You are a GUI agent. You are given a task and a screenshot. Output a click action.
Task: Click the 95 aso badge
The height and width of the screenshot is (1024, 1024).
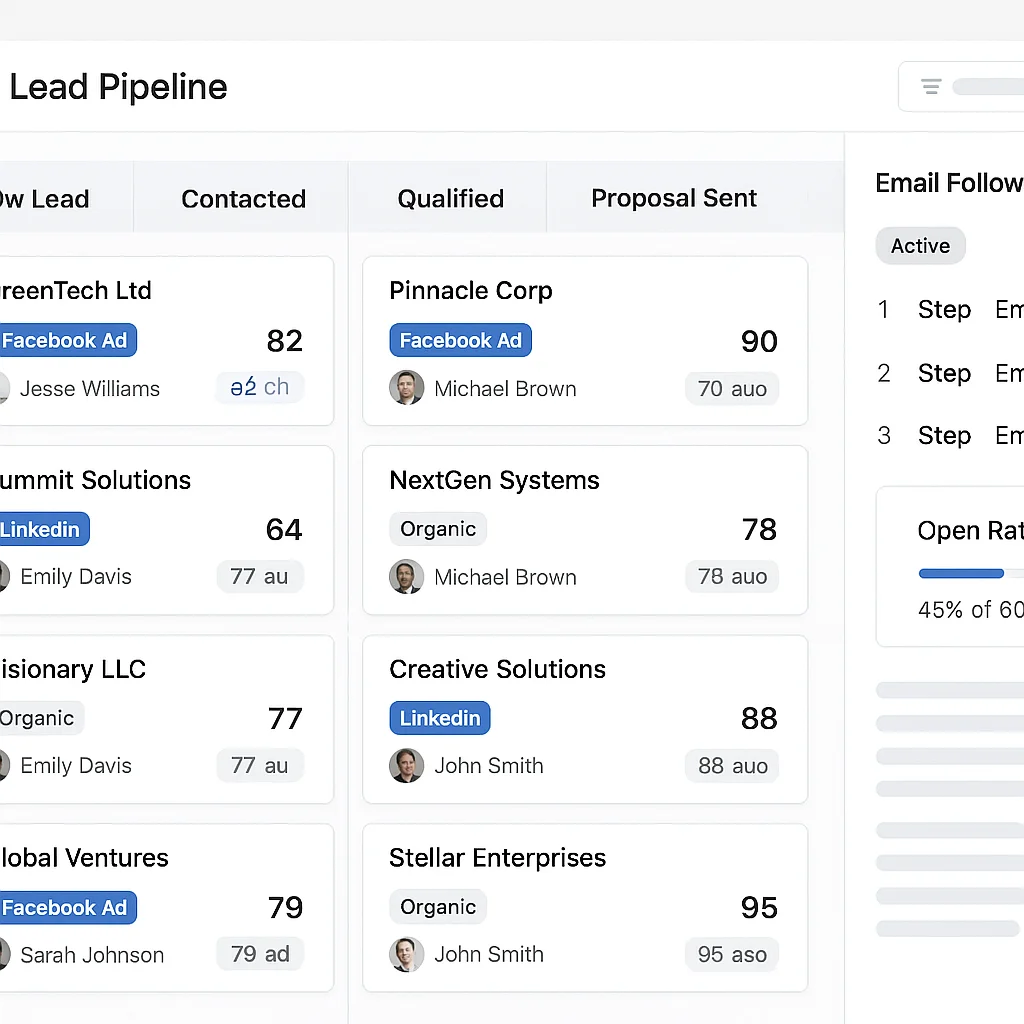731,954
